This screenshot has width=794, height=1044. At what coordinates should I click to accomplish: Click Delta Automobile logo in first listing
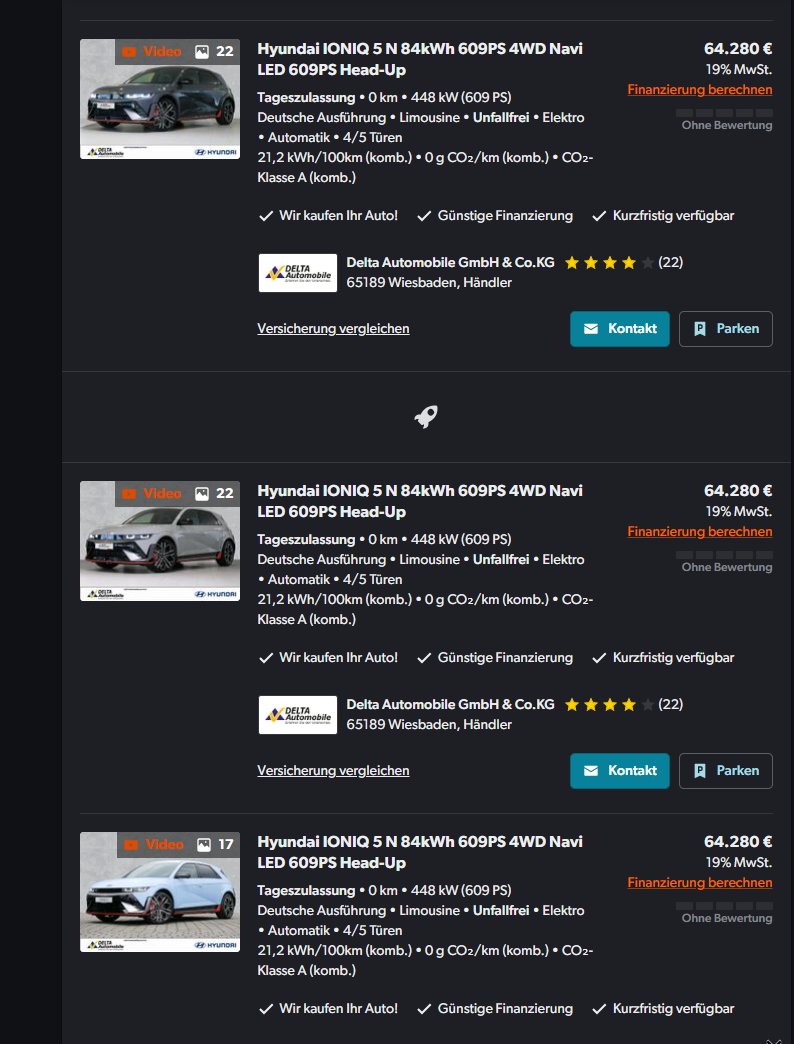pos(298,273)
